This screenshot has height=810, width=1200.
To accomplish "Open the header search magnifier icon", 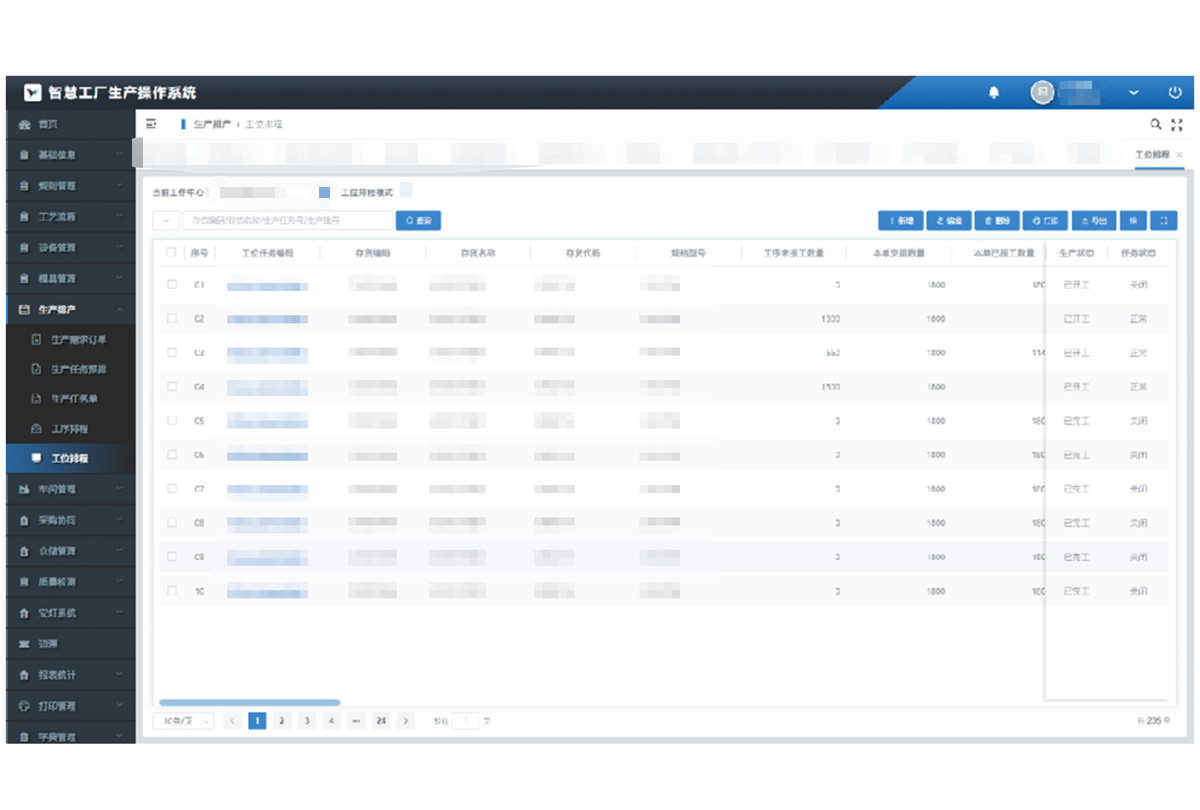I will [1156, 124].
